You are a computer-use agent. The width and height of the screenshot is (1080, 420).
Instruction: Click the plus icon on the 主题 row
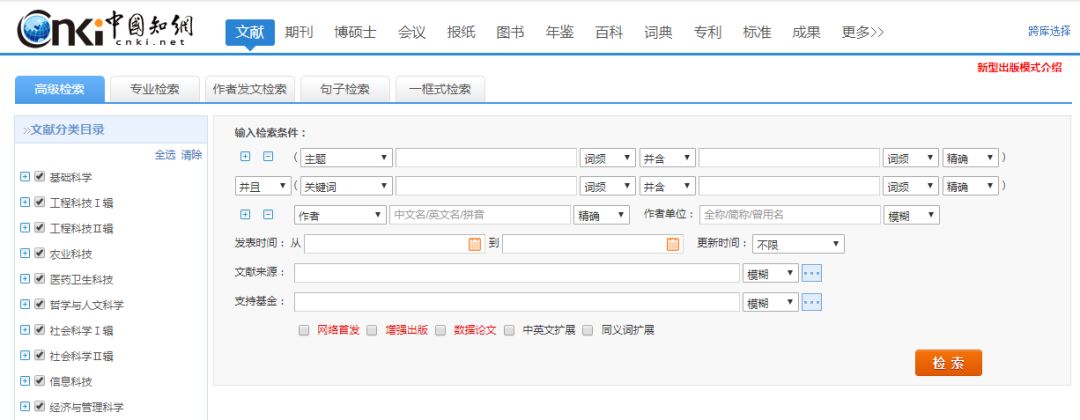(x=246, y=157)
